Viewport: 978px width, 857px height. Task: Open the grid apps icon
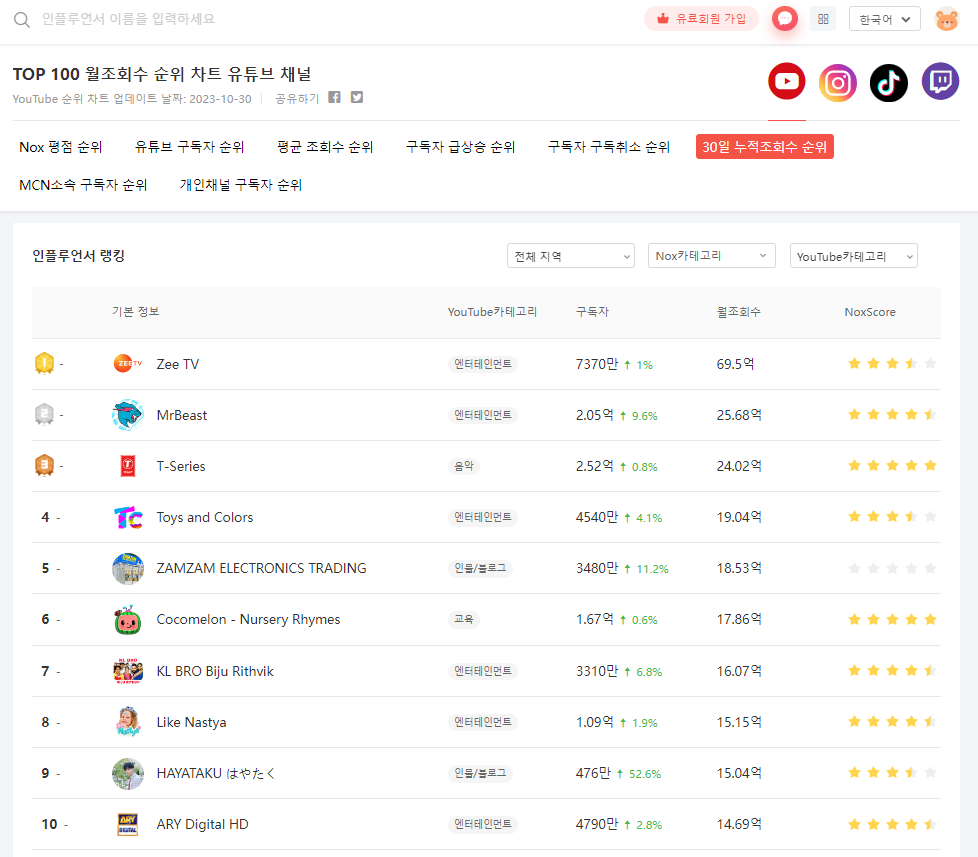click(x=823, y=19)
